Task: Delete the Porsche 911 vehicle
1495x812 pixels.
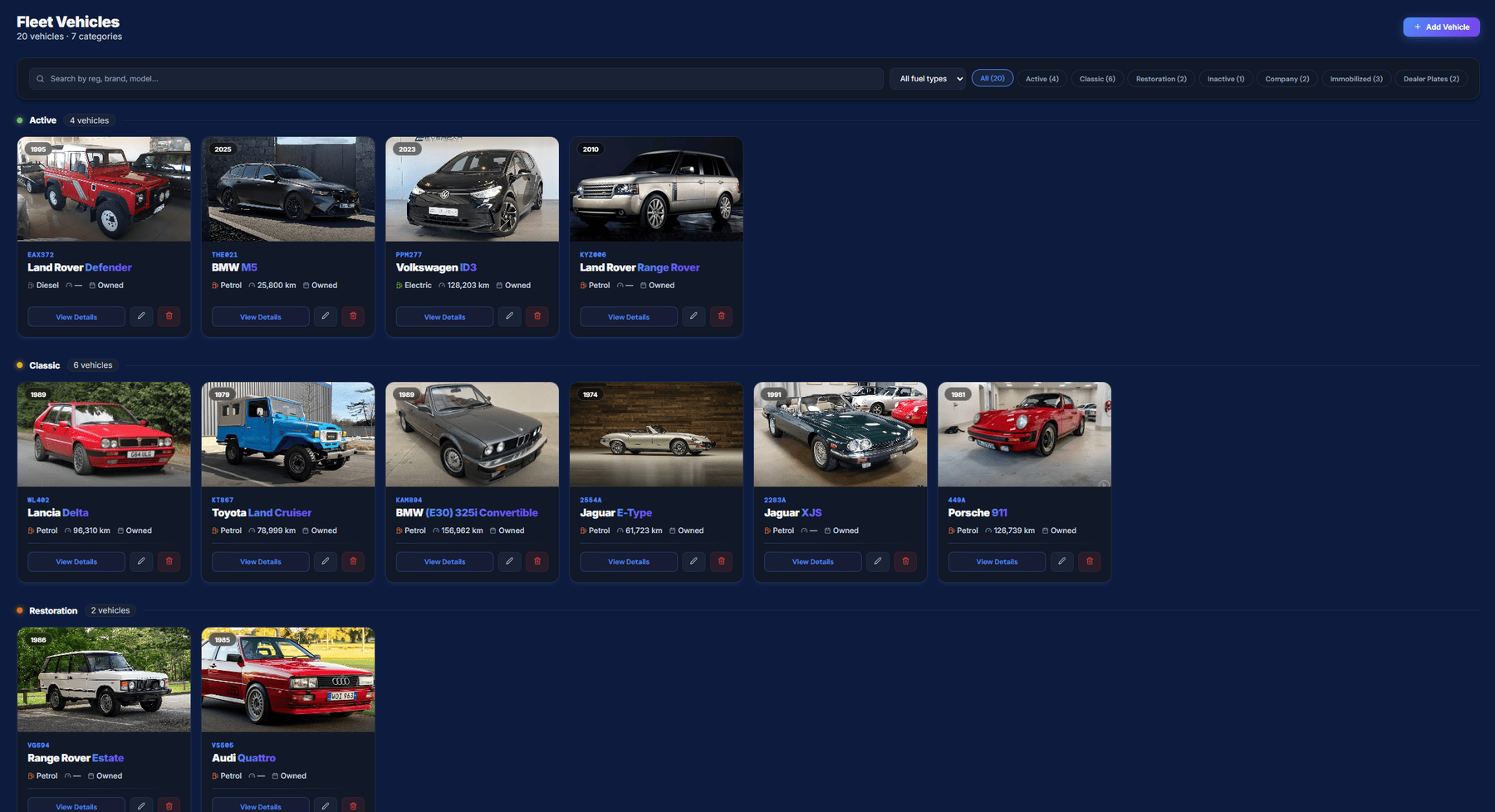Action: (1090, 561)
